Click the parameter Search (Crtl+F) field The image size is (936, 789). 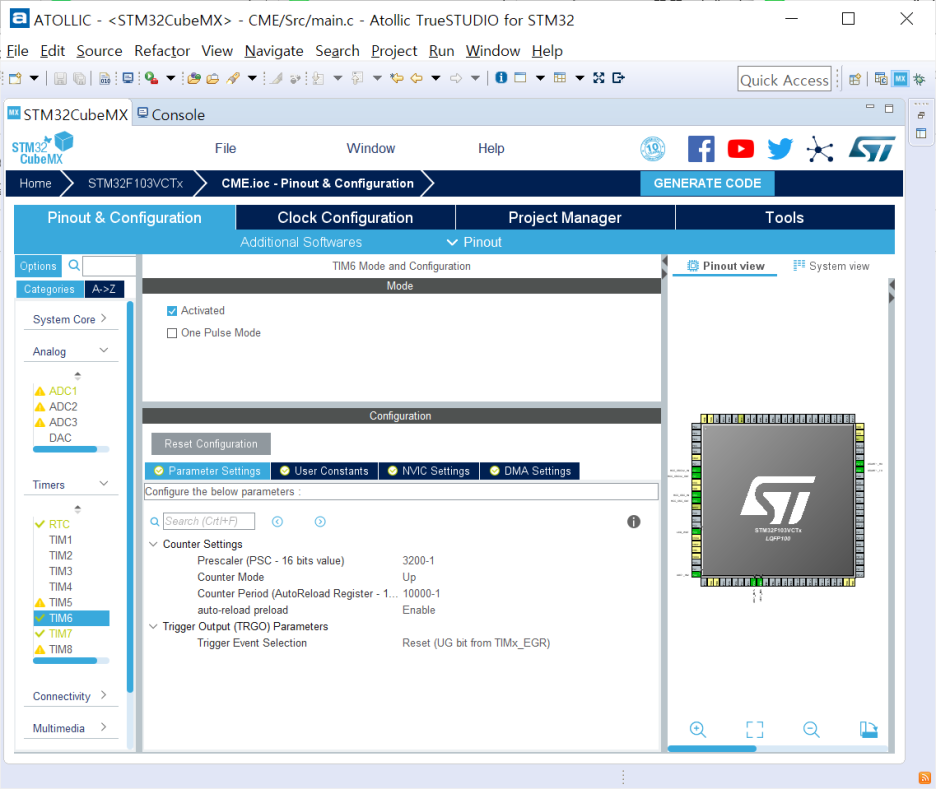click(209, 521)
